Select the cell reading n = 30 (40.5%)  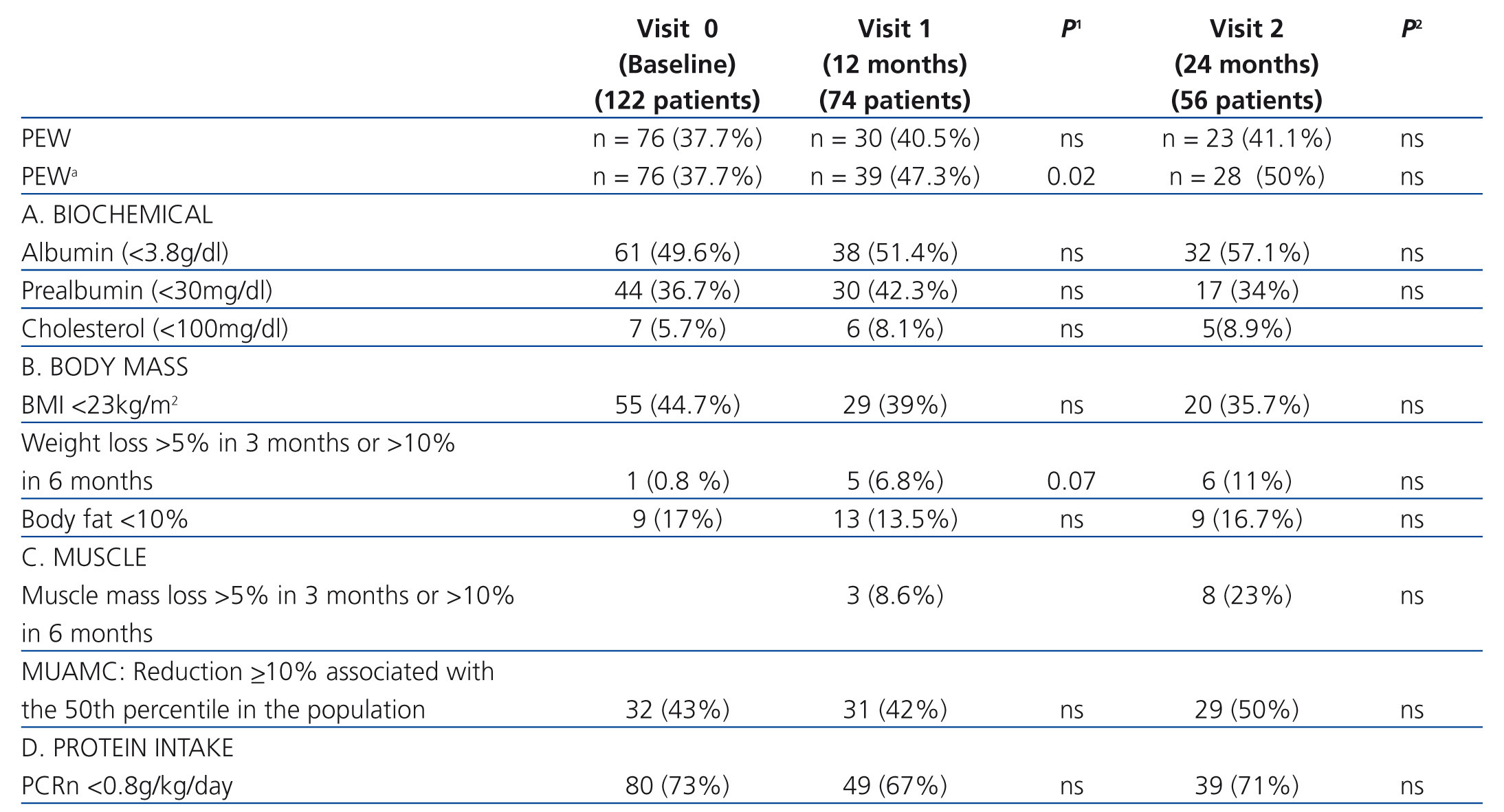894,139
